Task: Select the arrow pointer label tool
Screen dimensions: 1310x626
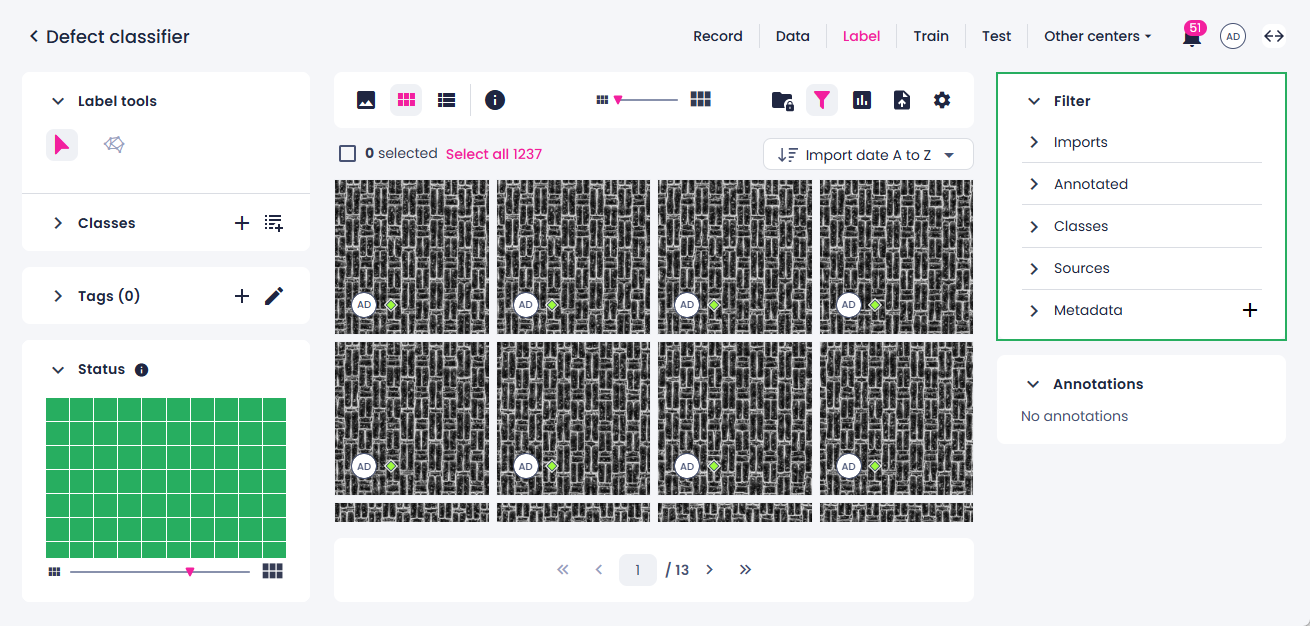Action: pos(62,145)
